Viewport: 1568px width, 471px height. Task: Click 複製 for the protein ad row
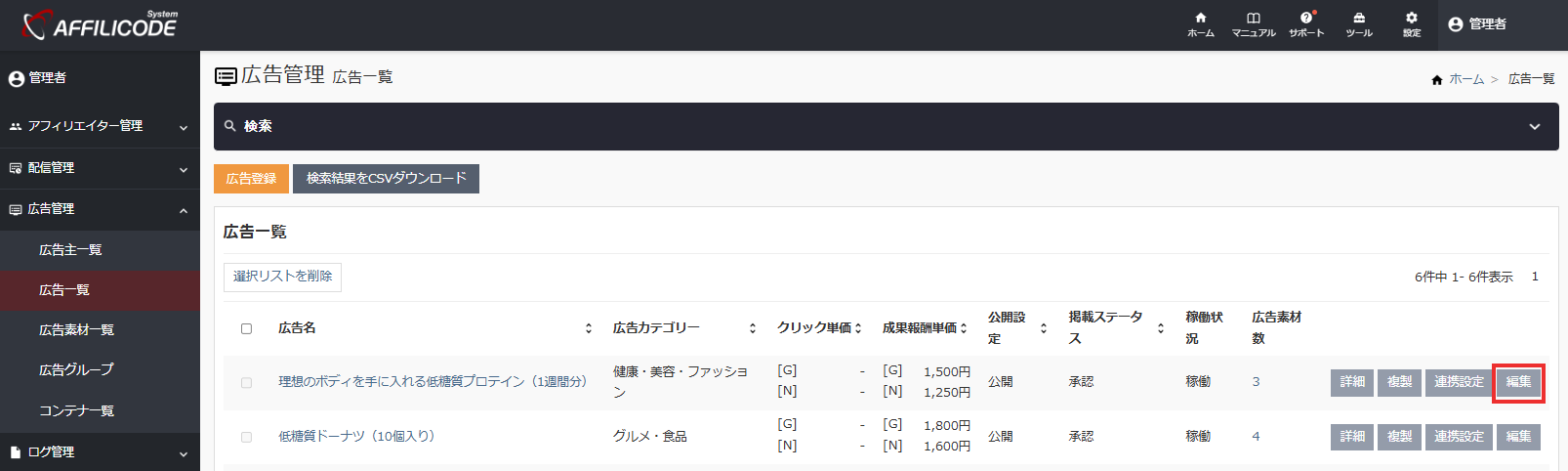click(x=1399, y=382)
